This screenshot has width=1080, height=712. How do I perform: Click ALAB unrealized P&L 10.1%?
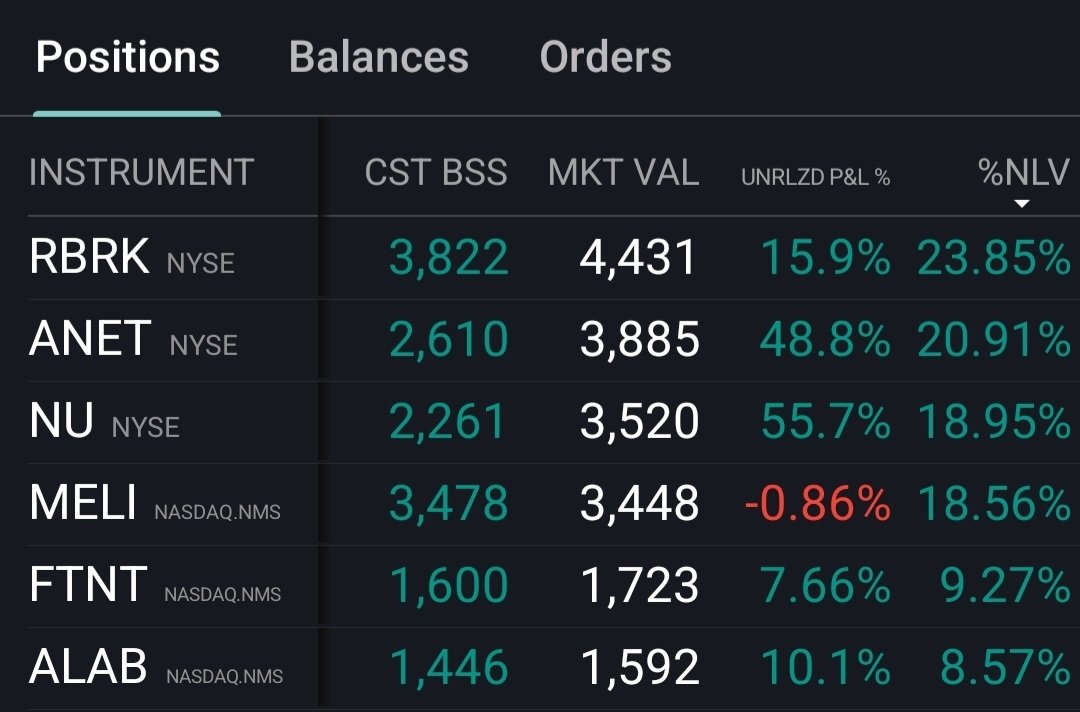(825, 667)
